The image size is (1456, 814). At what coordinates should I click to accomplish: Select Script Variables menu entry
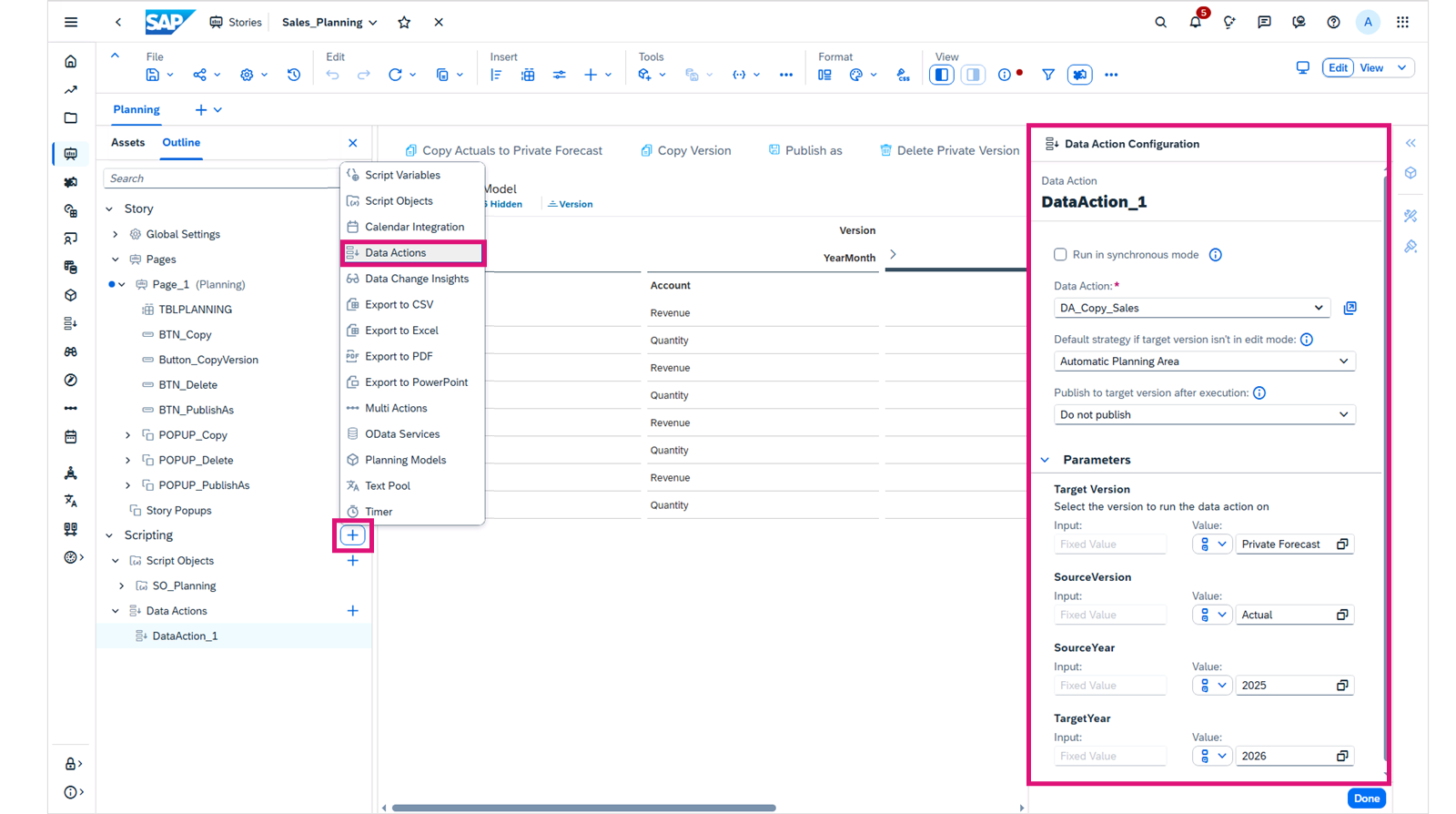413,175
